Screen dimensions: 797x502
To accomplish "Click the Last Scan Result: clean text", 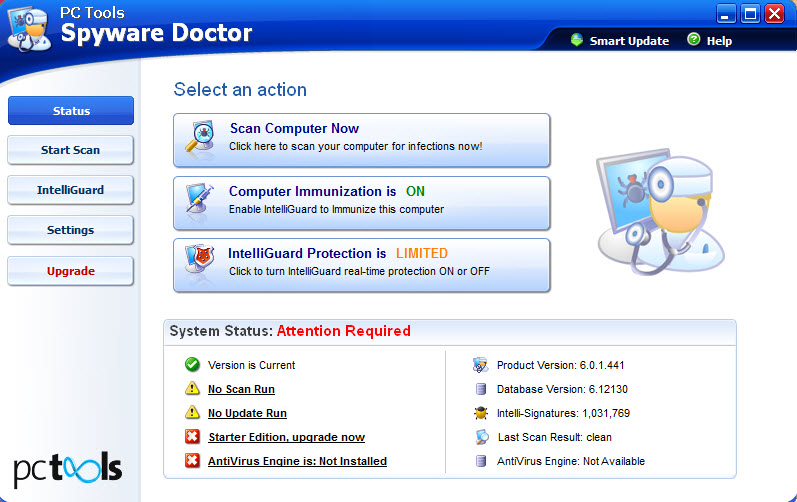I will [x=555, y=437].
